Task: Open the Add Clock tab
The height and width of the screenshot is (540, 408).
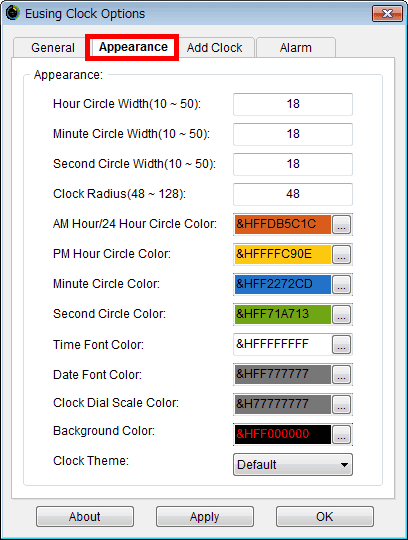Action: coord(215,48)
